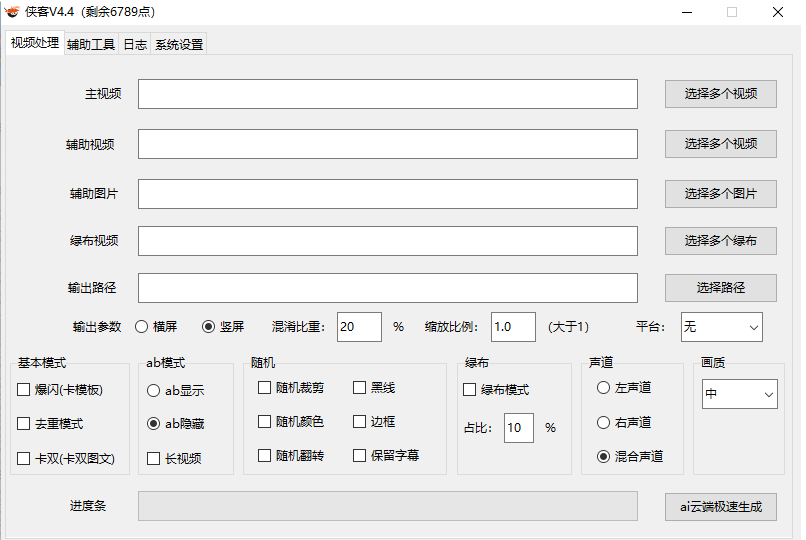This screenshot has height=540, width=806.
Task: Expand the 平台 dropdown
Action: point(721,327)
